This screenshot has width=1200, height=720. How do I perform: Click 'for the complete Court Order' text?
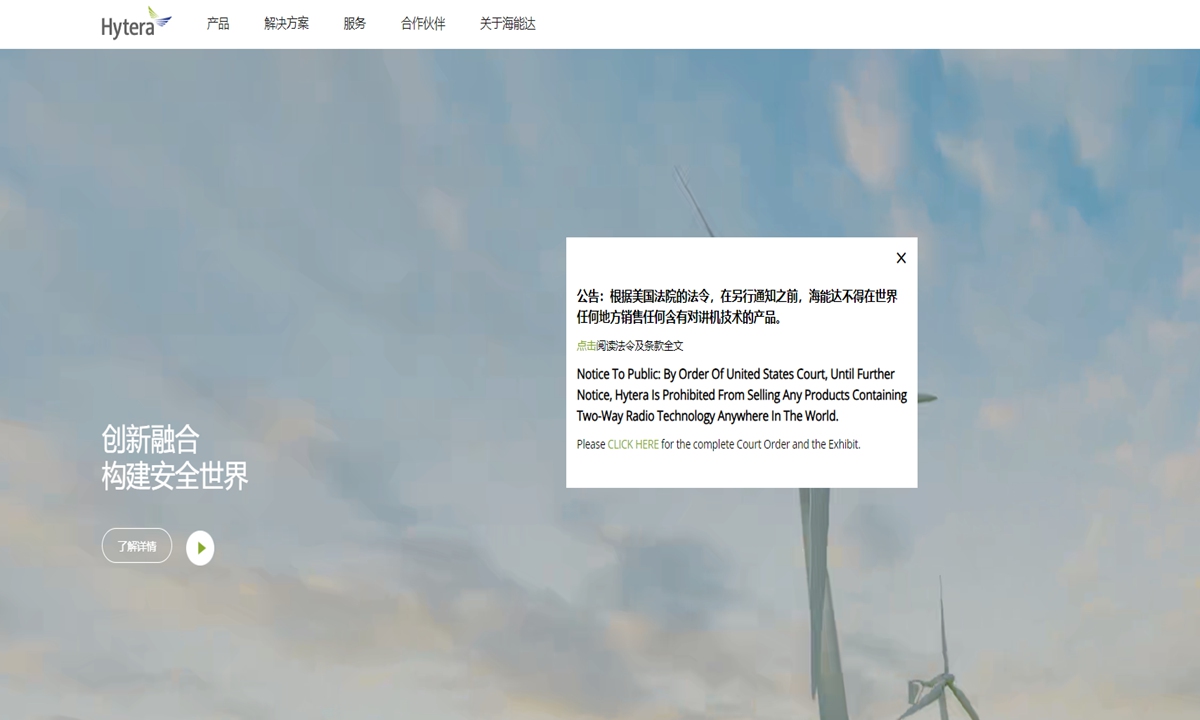coord(760,445)
